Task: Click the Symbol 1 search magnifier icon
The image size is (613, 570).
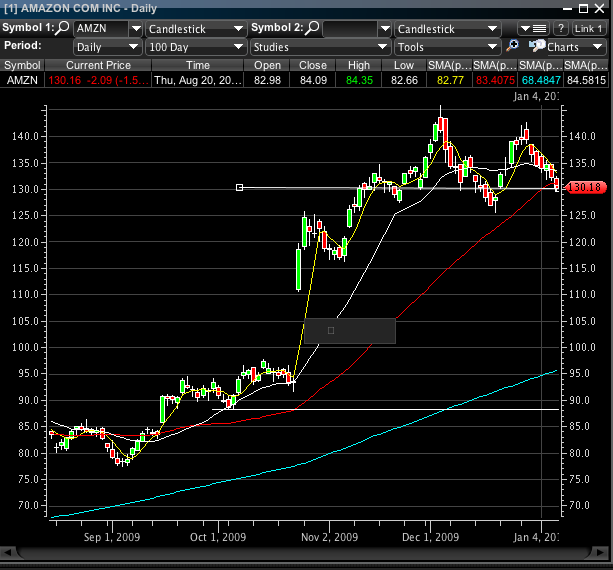Action: (x=65, y=30)
